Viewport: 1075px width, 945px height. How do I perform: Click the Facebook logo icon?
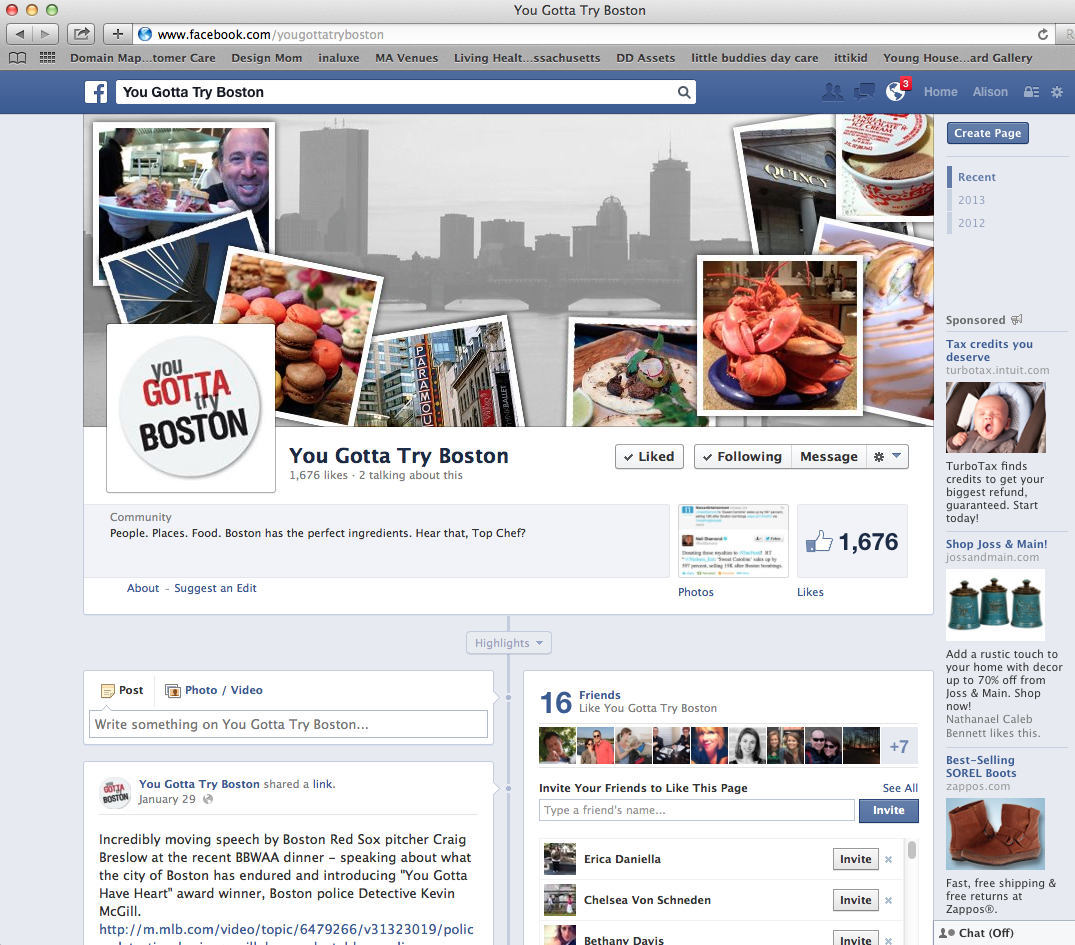96,92
